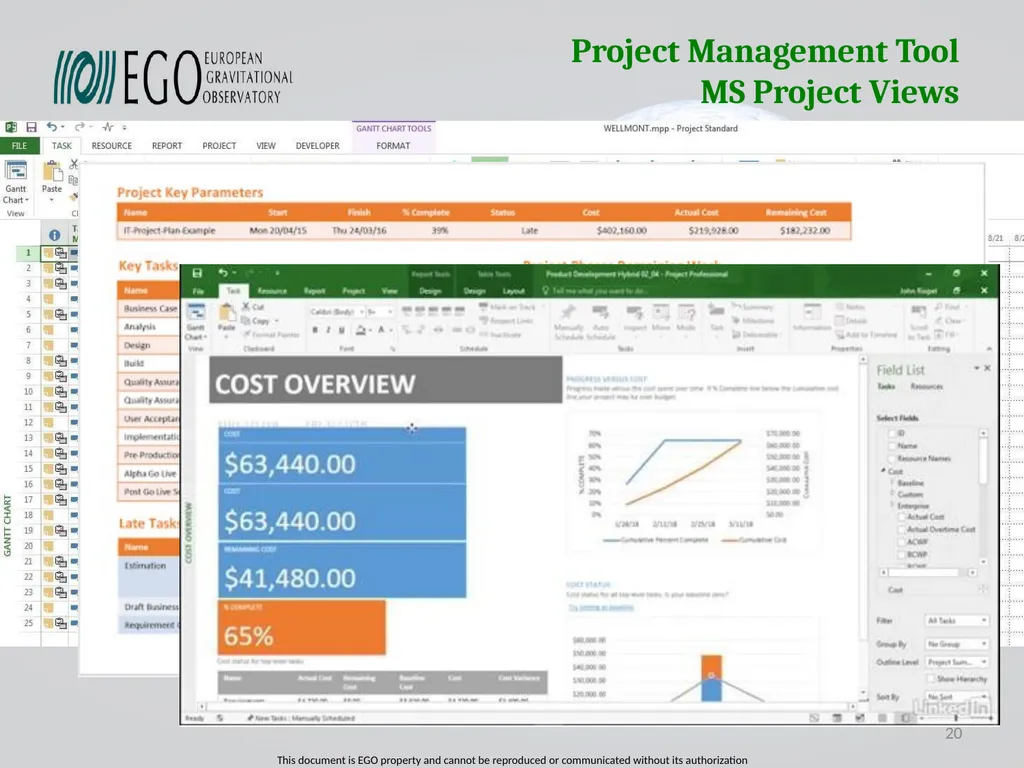Save icon in Project Professional title bar
The image size is (1024, 768).
197,273
